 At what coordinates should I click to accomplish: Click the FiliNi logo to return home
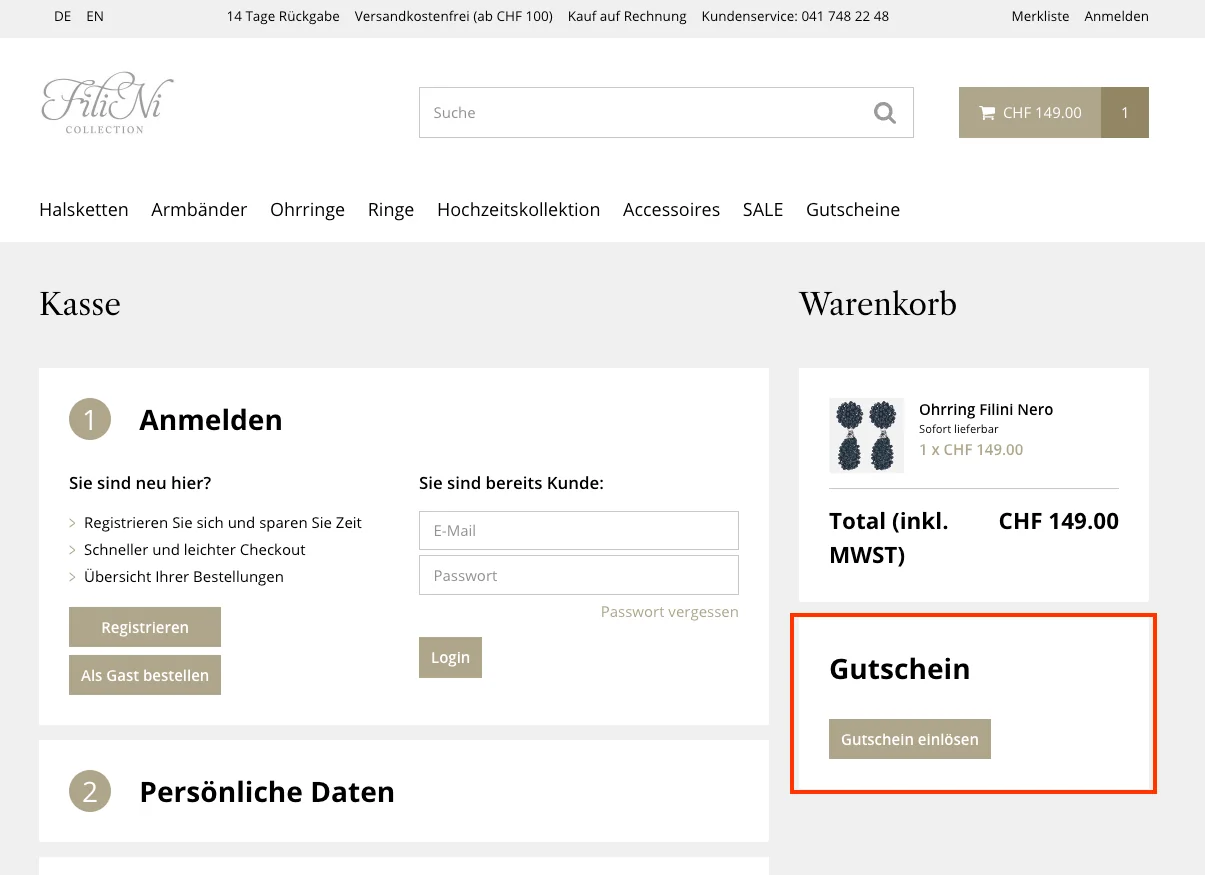[107, 102]
